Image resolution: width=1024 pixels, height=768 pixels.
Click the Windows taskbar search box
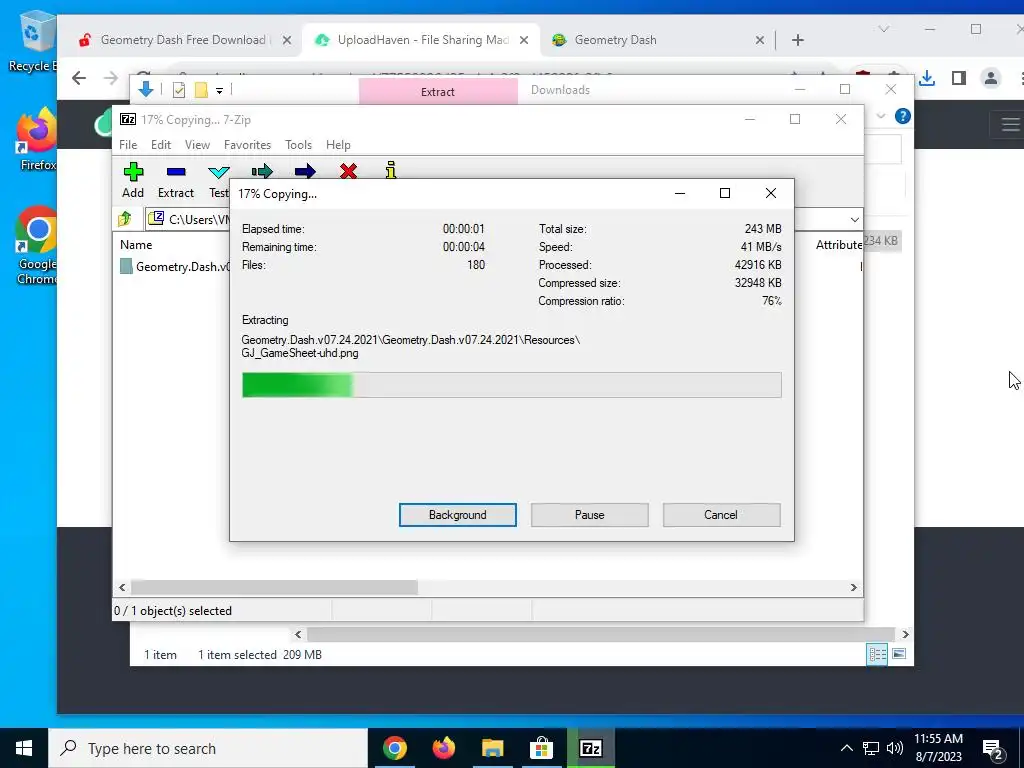point(208,748)
